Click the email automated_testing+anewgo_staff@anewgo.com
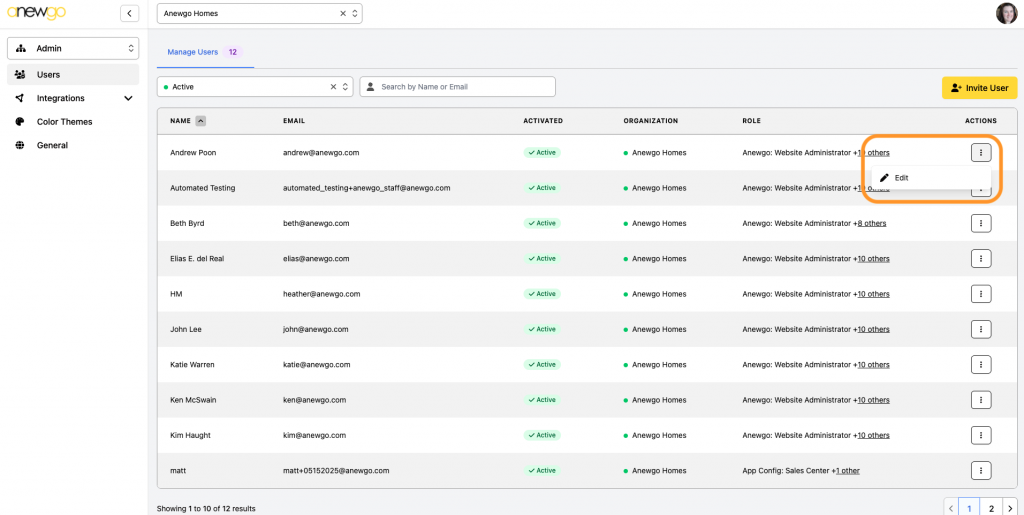Viewport: 1024px width, 515px height. 366,188
